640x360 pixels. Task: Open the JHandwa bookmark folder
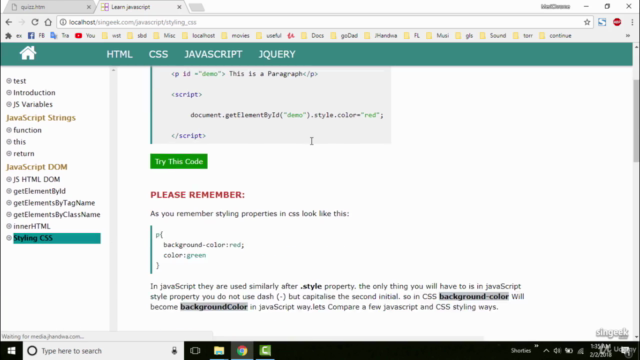tap(380, 36)
